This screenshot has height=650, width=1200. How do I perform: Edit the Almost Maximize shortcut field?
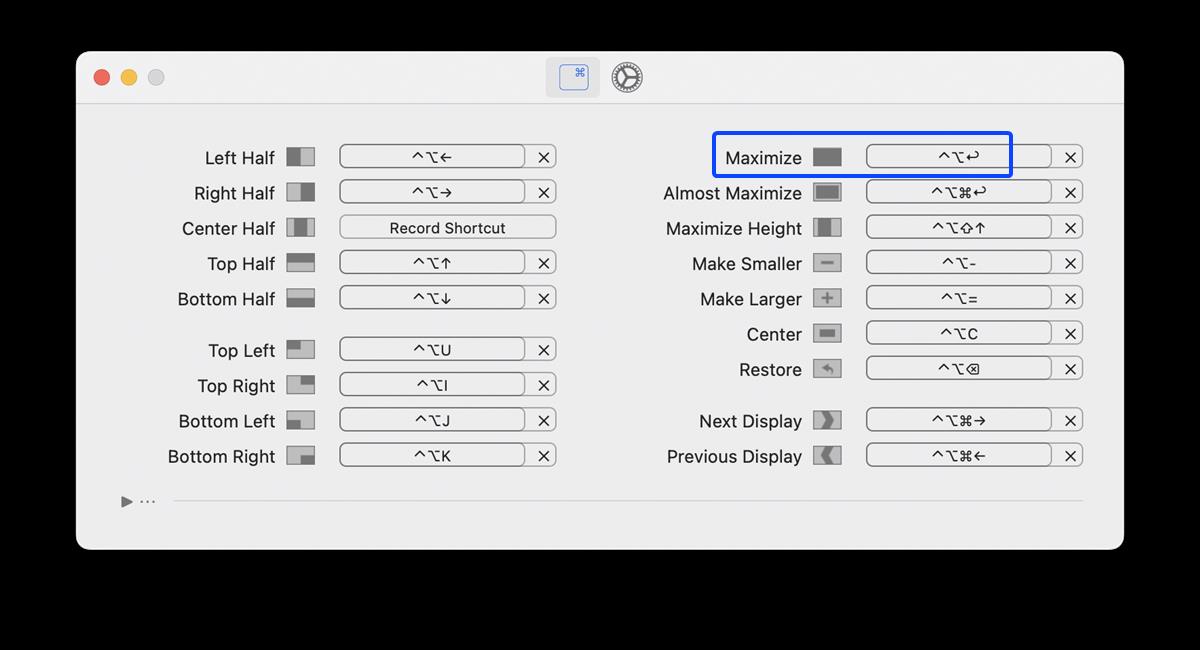click(959, 192)
